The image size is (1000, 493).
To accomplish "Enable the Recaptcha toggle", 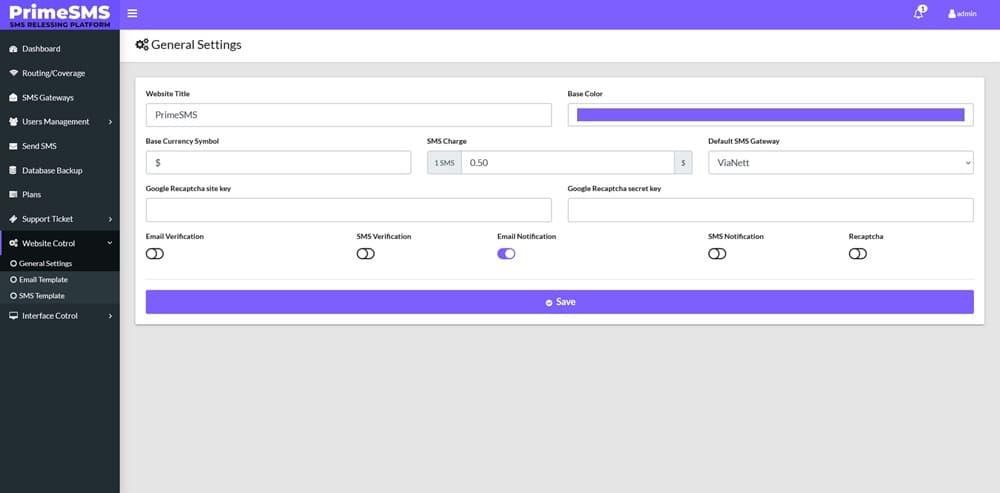I will coord(858,254).
